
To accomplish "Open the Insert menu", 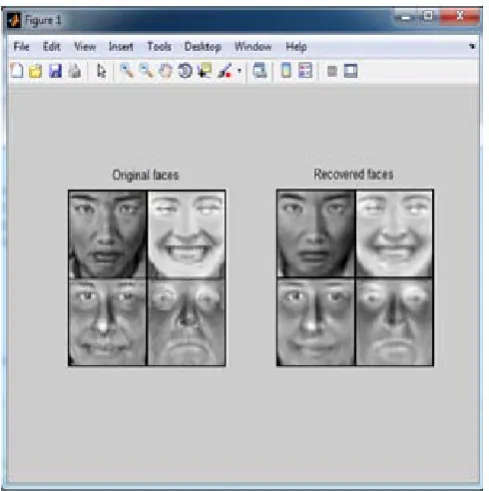I will (x=121, y=46).
